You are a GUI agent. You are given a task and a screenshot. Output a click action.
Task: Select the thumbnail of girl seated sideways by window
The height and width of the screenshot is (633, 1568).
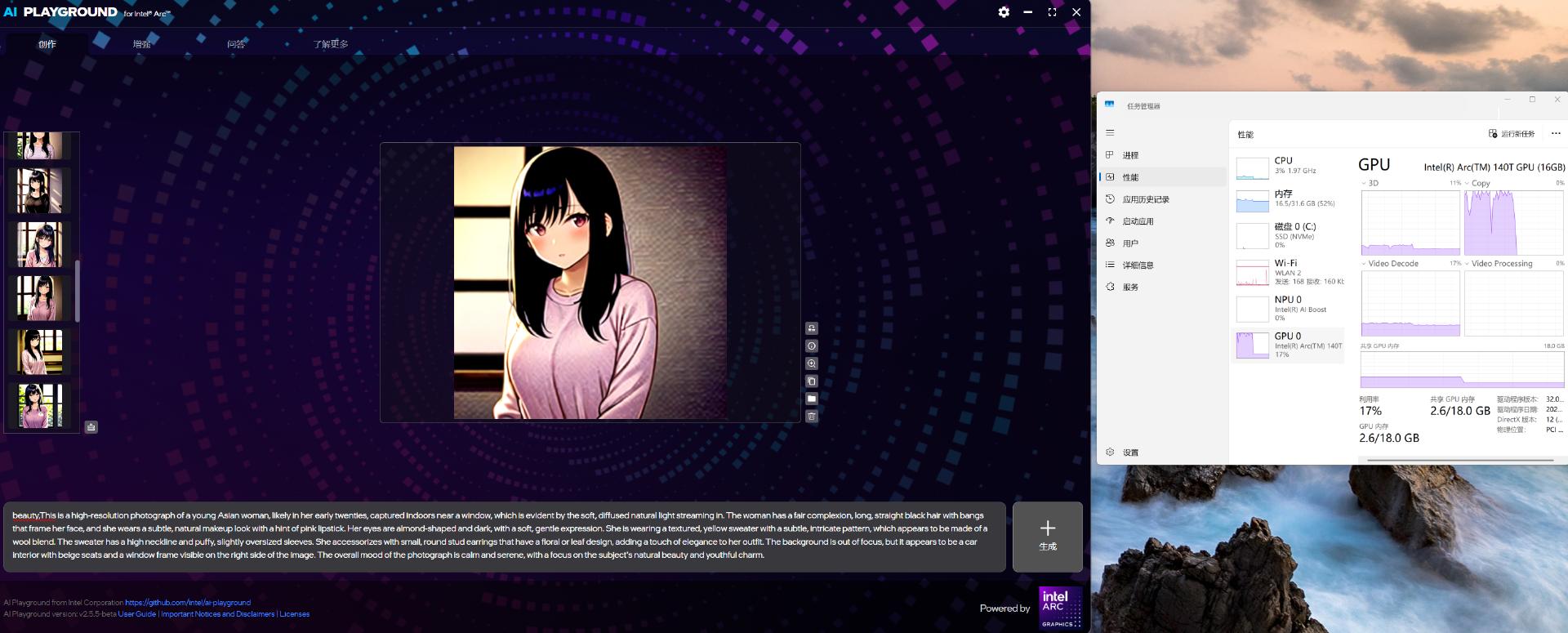[39, 352]
